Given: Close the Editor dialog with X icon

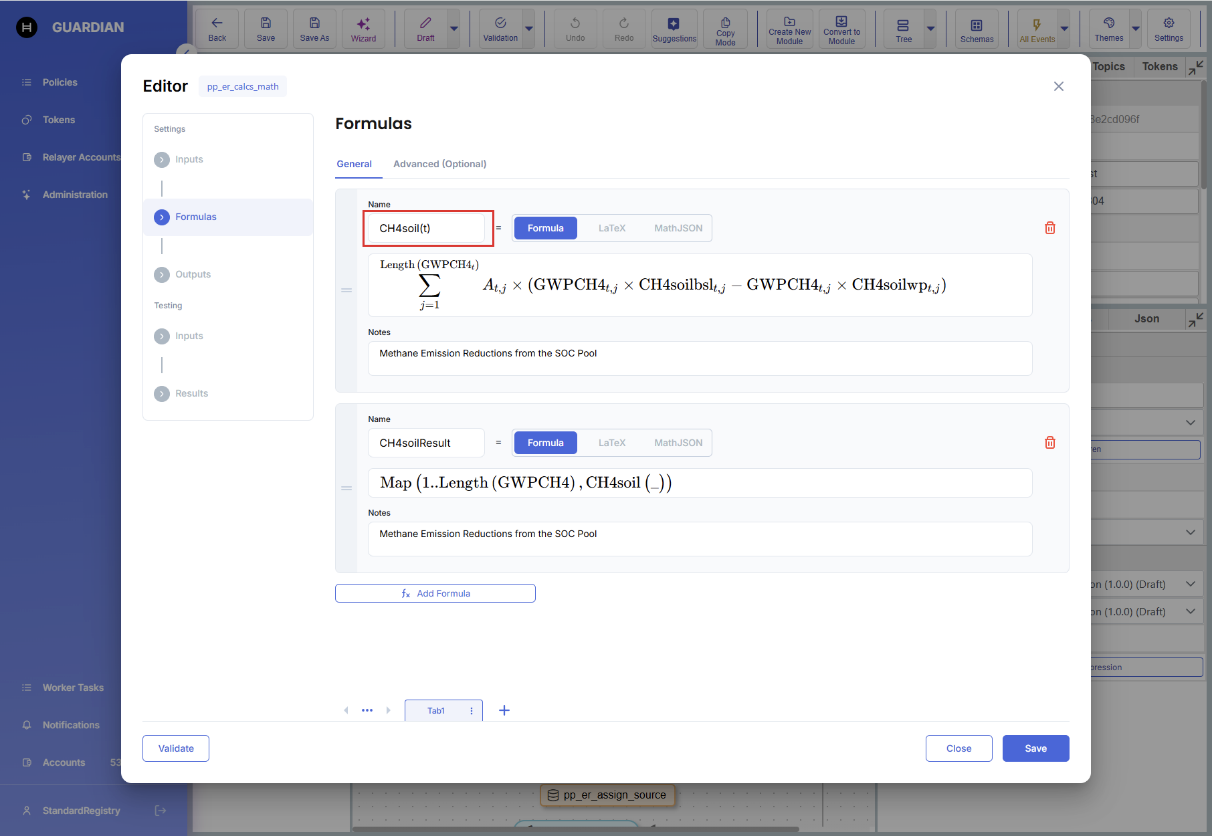Looking at the screenshot, I should [x=1058, y=87].
